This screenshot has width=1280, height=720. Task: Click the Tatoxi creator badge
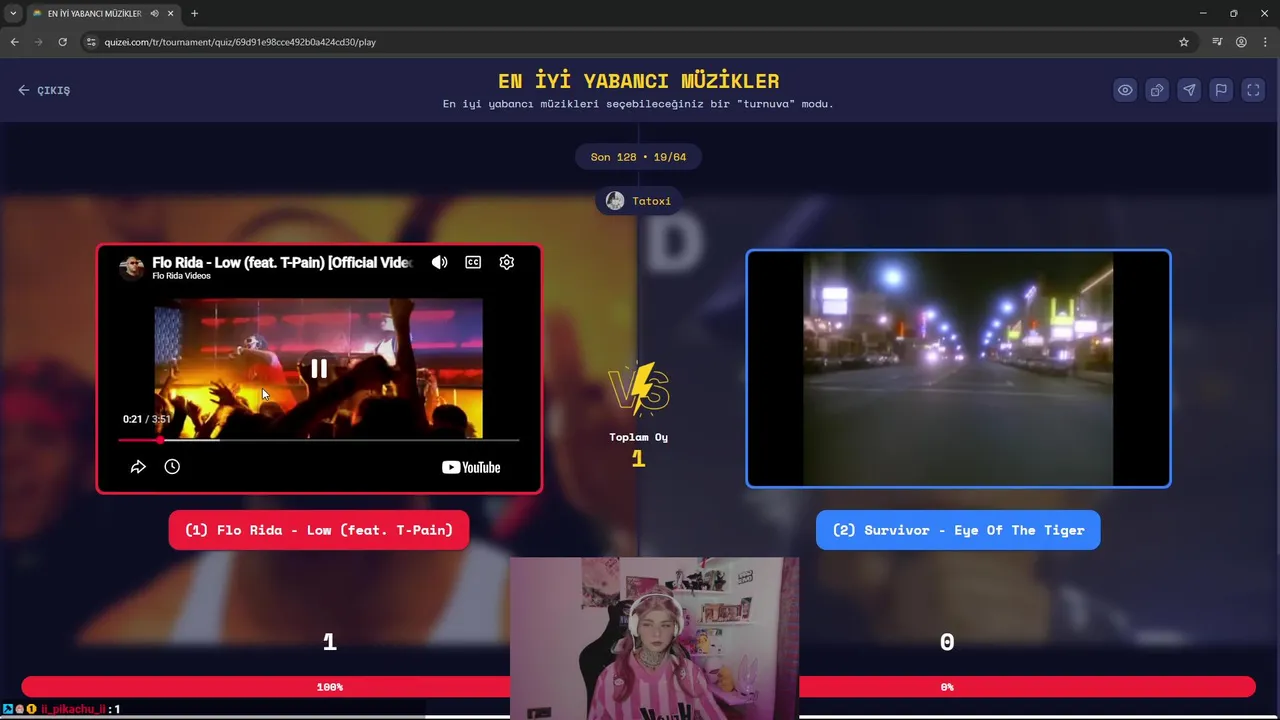pos(638,201)
